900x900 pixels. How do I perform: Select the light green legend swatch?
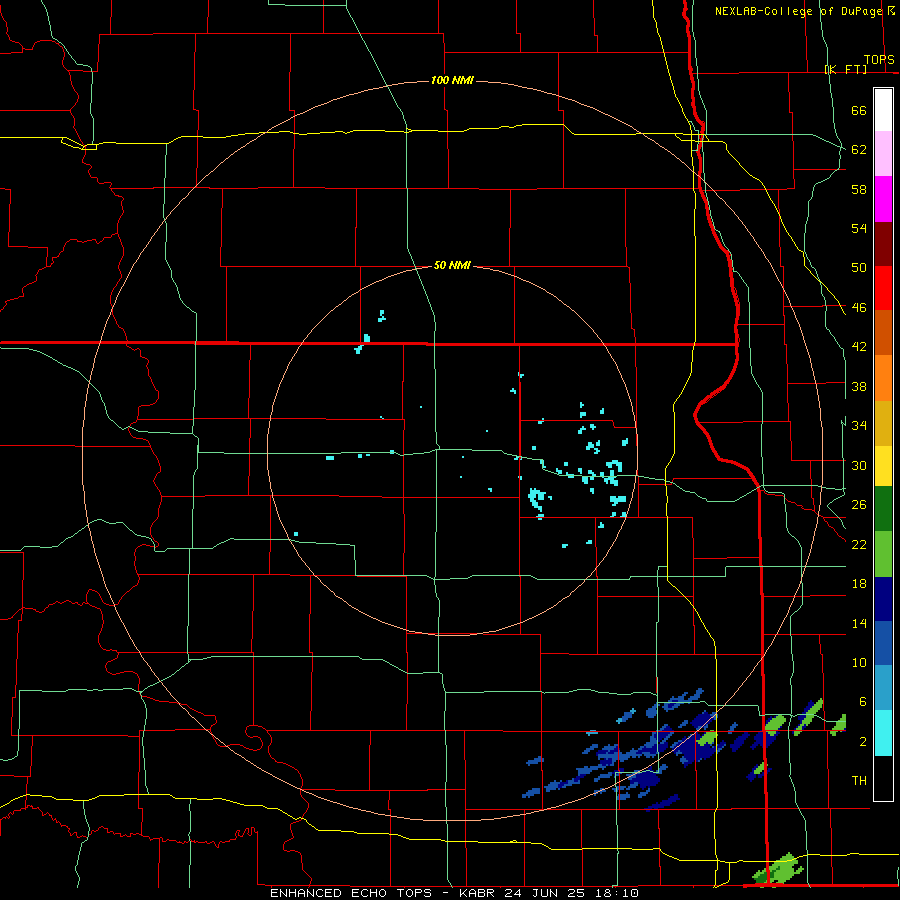pyautogui.click(x=883, y=554)
